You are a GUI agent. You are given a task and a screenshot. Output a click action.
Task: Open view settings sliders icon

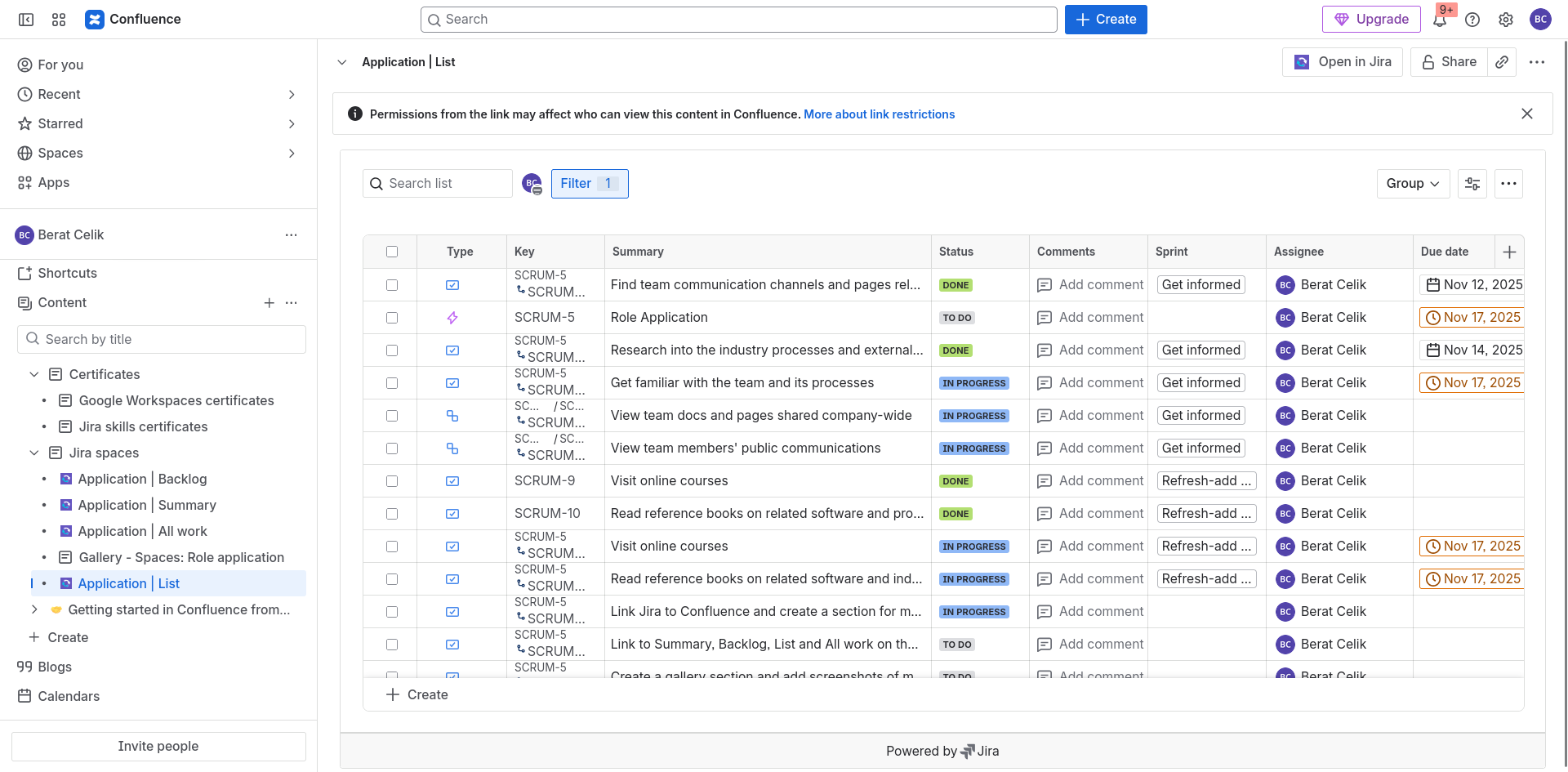pos(1472,184)
